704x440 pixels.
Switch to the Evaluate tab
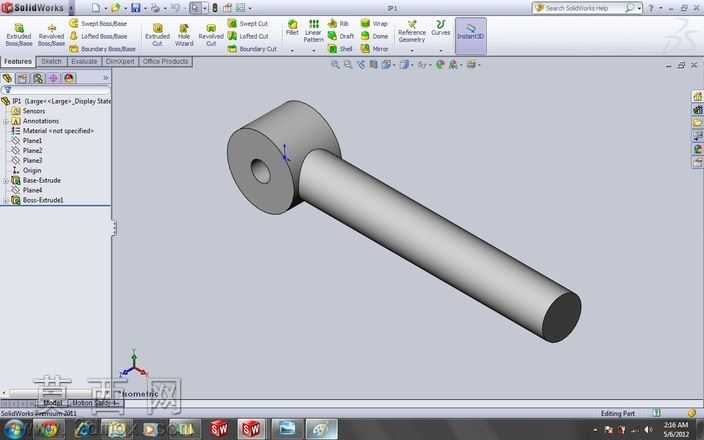[x=84, y=62]
